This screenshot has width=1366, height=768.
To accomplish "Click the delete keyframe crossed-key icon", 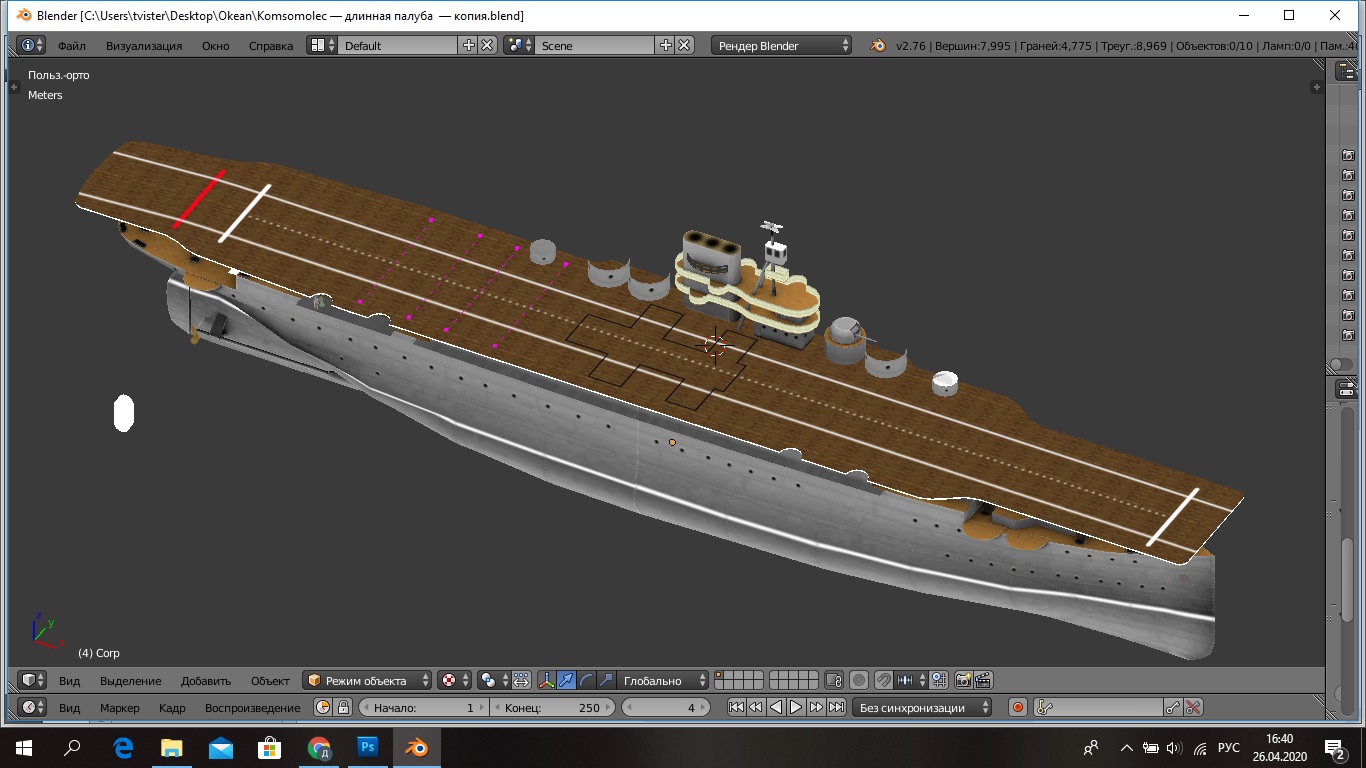I will (x=1192, y=707).
